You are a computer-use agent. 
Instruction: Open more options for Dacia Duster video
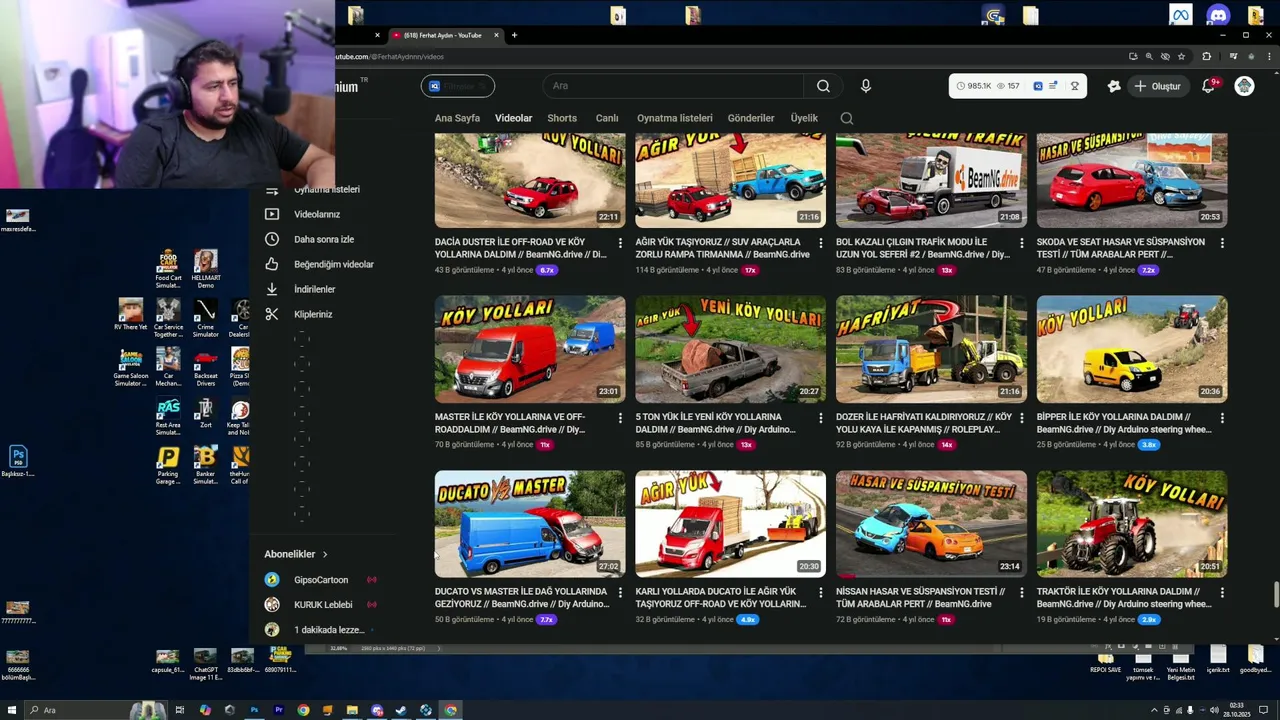(x=620, y=243)
